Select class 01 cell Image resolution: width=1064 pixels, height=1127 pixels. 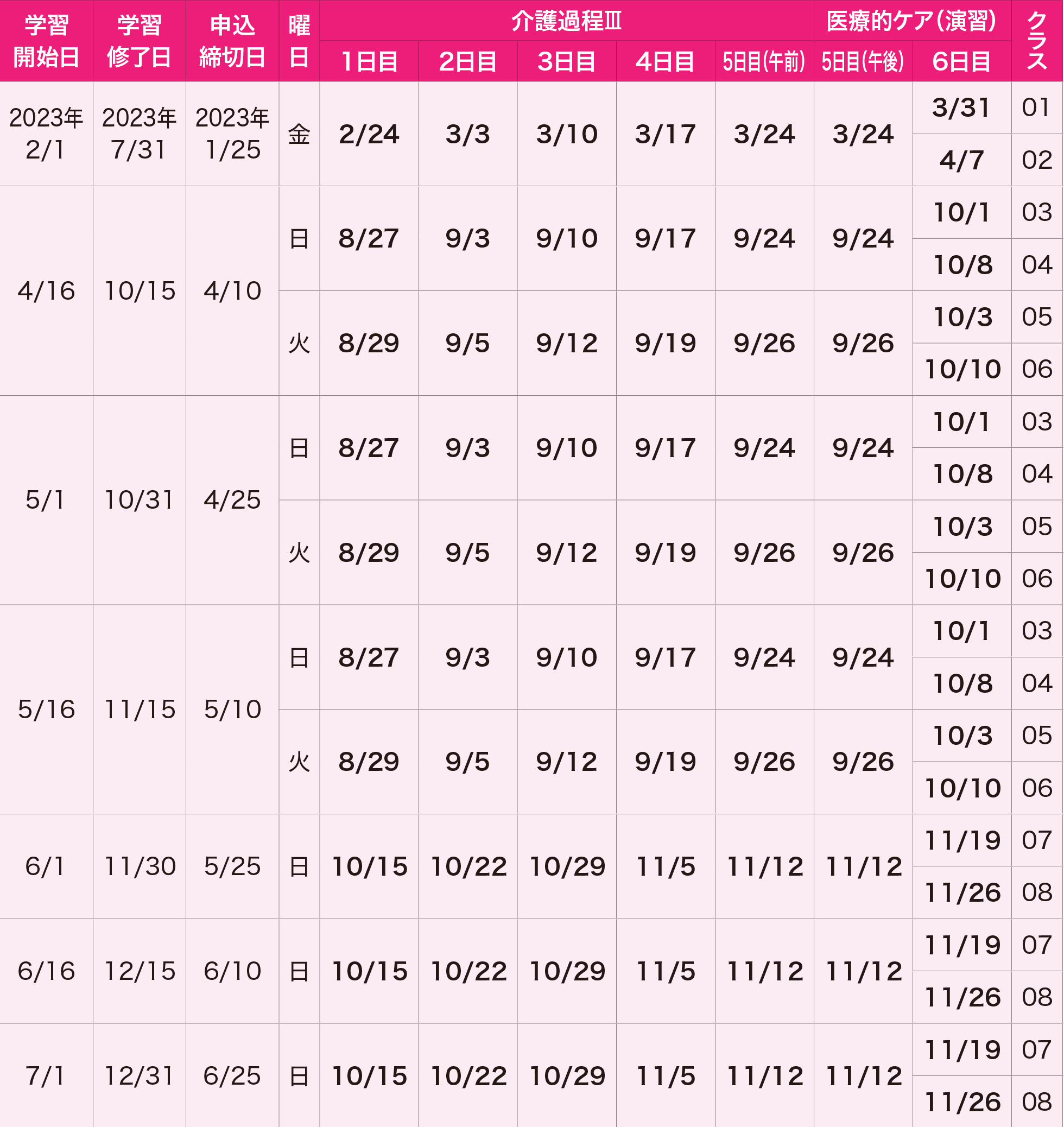tap(1037, 108)
